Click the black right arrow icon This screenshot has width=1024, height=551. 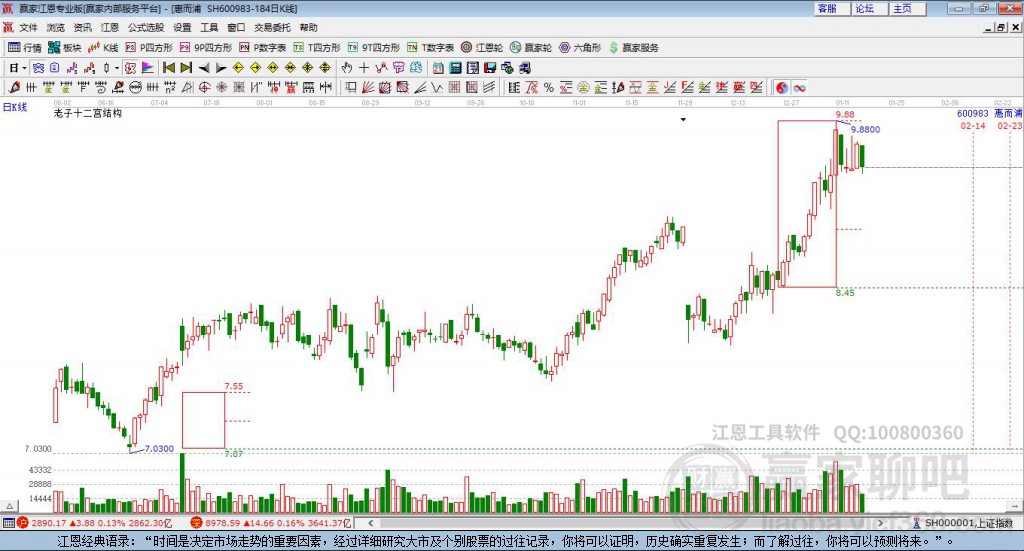point(221,67)
